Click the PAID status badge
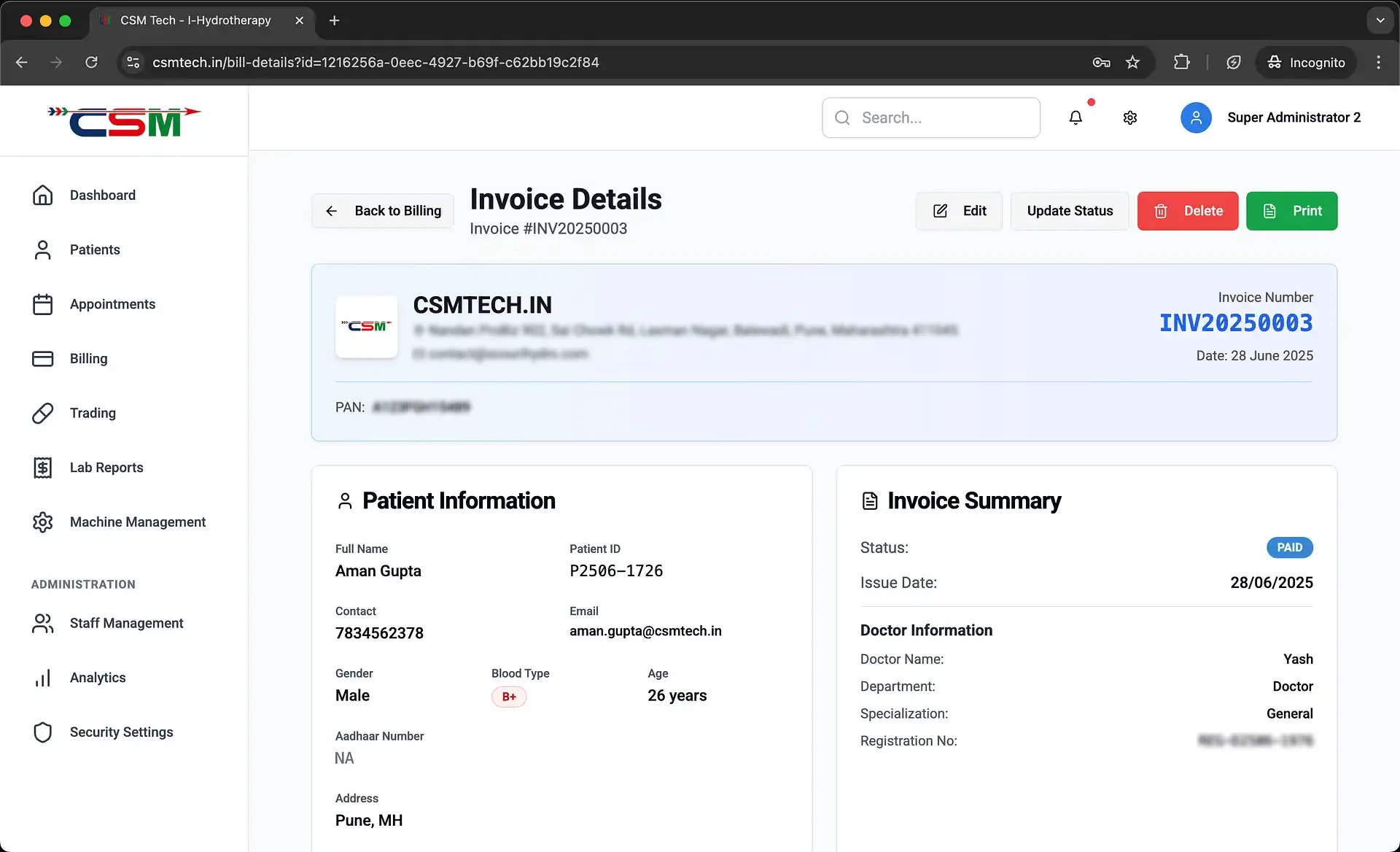 pyautogui.click(x=1289, y=548)
